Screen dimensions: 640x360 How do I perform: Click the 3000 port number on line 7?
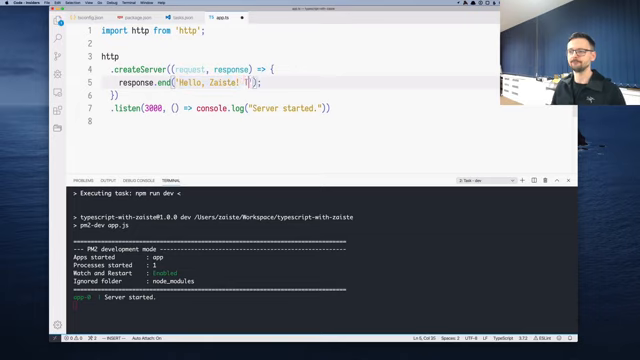click(153, 109)
